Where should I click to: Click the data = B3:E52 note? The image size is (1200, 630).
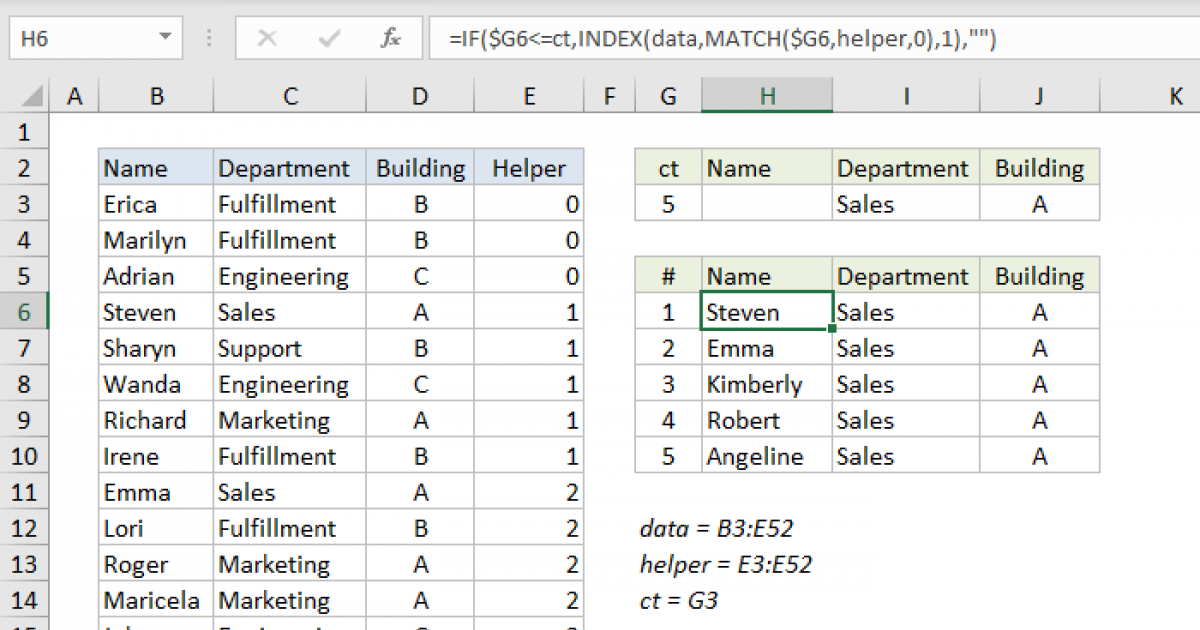pos(716,528)
